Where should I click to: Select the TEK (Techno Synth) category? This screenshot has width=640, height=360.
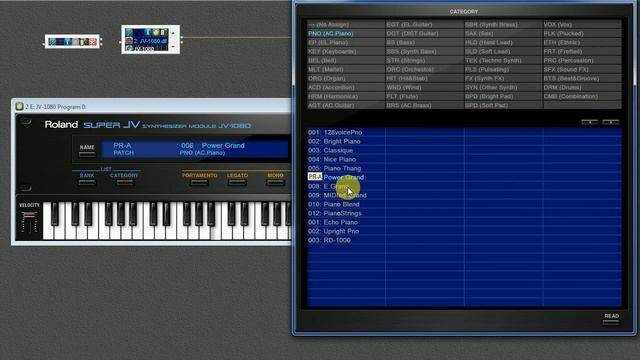click(x=503, y=60)
